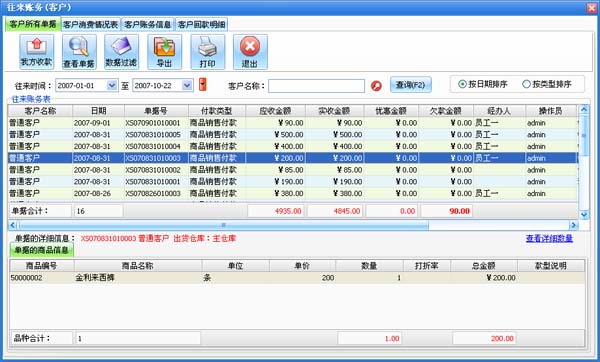The width and height of the screenshot is (600, 362).
Task: Switch to 客户消费情况表 tab
Action: pyautogui.click(x=91, y=25)
